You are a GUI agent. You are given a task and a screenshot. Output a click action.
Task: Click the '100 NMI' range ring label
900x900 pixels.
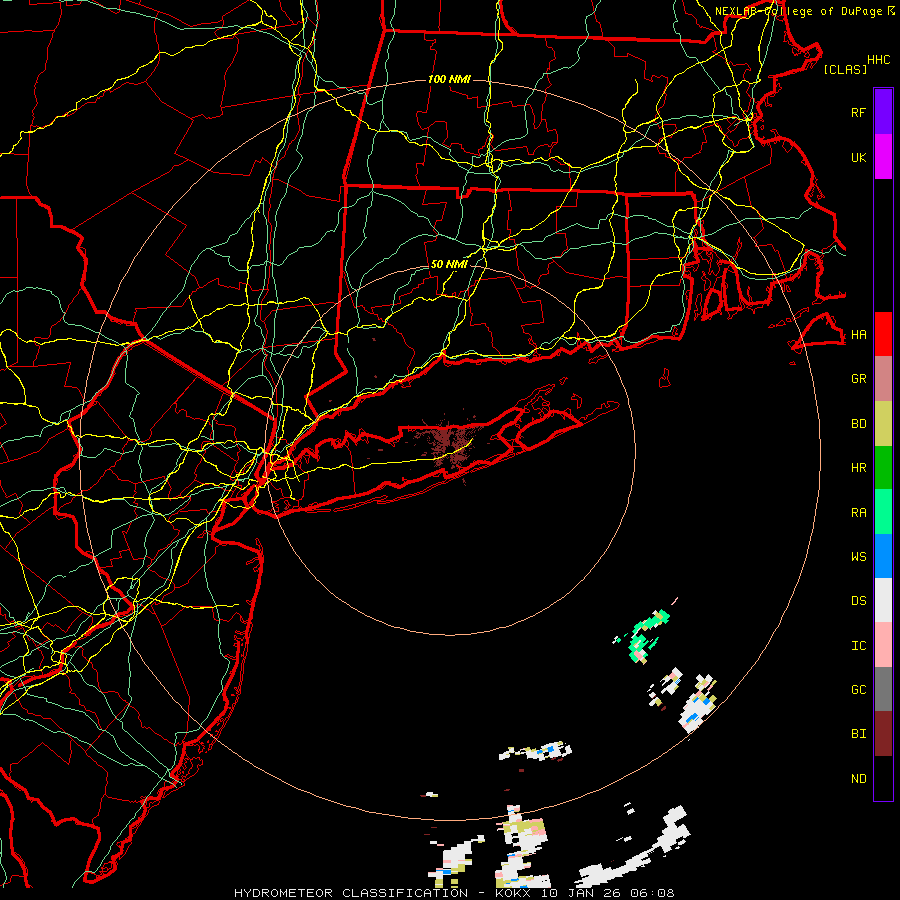pos(449,79)
